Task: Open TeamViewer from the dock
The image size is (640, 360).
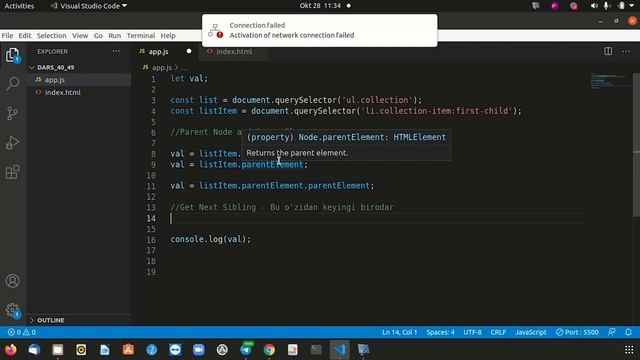Action: pos(175,350)
